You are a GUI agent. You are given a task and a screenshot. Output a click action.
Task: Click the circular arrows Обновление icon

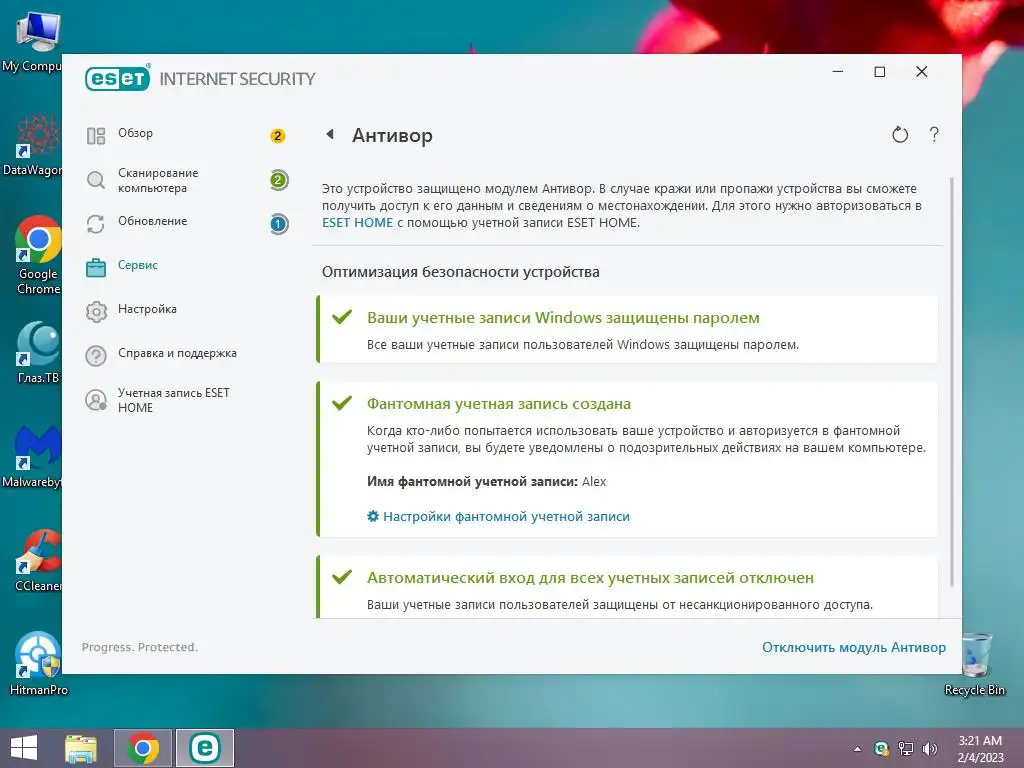[x=96, y=224]
